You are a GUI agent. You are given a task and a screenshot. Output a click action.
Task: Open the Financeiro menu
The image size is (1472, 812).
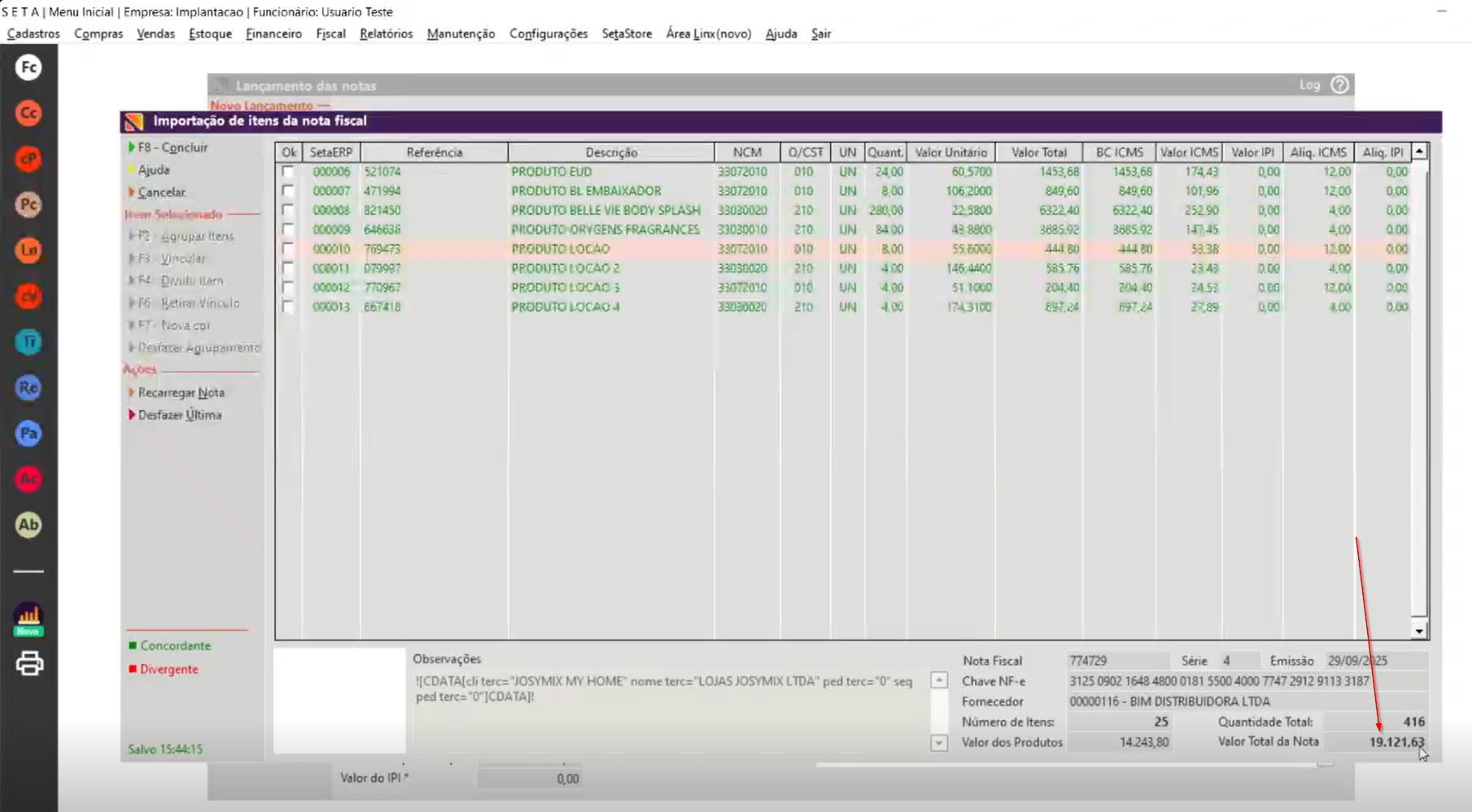tap(273, 33)
